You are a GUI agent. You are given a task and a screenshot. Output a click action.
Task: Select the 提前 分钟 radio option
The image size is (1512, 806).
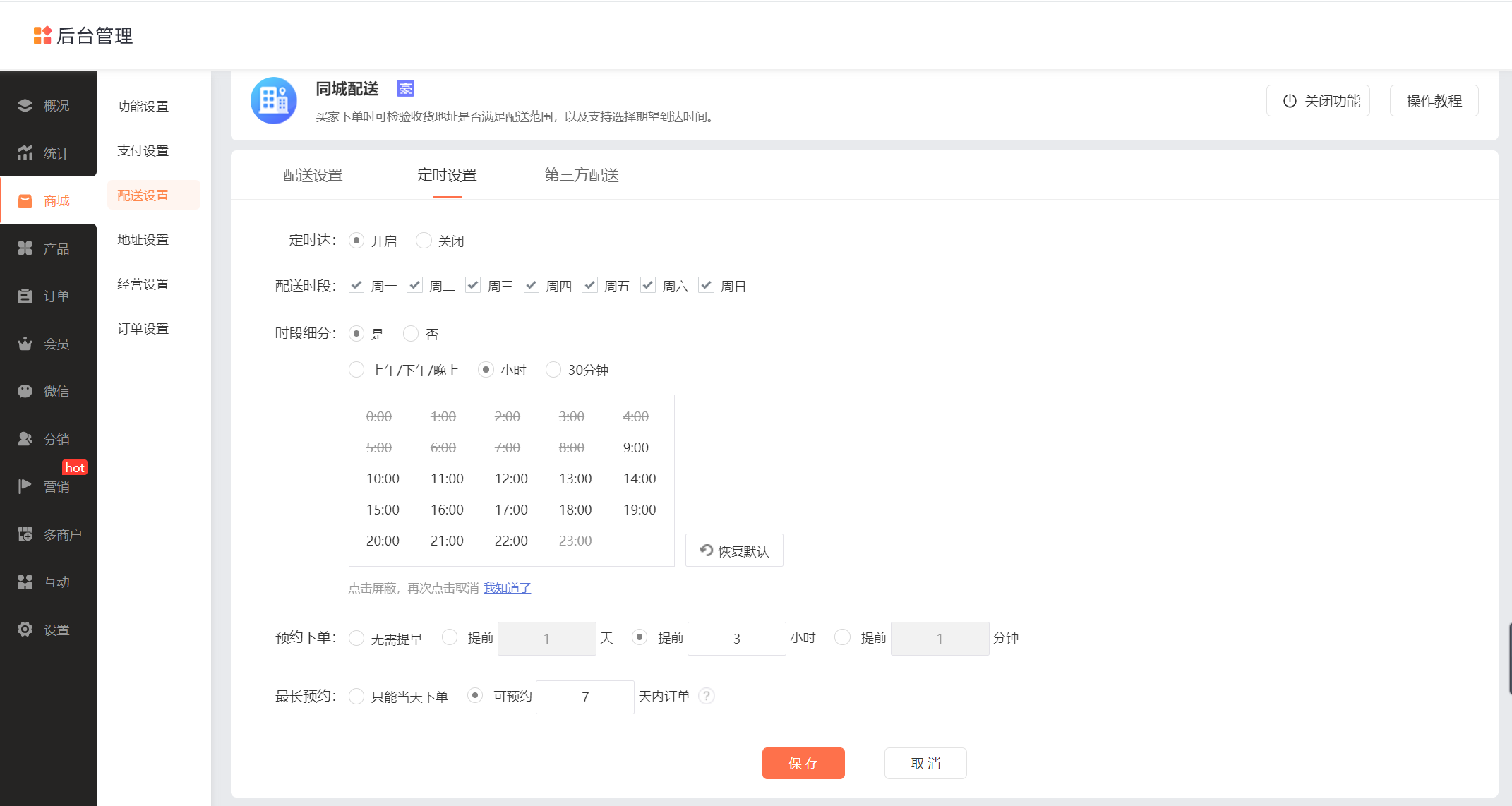pos(842,637)
